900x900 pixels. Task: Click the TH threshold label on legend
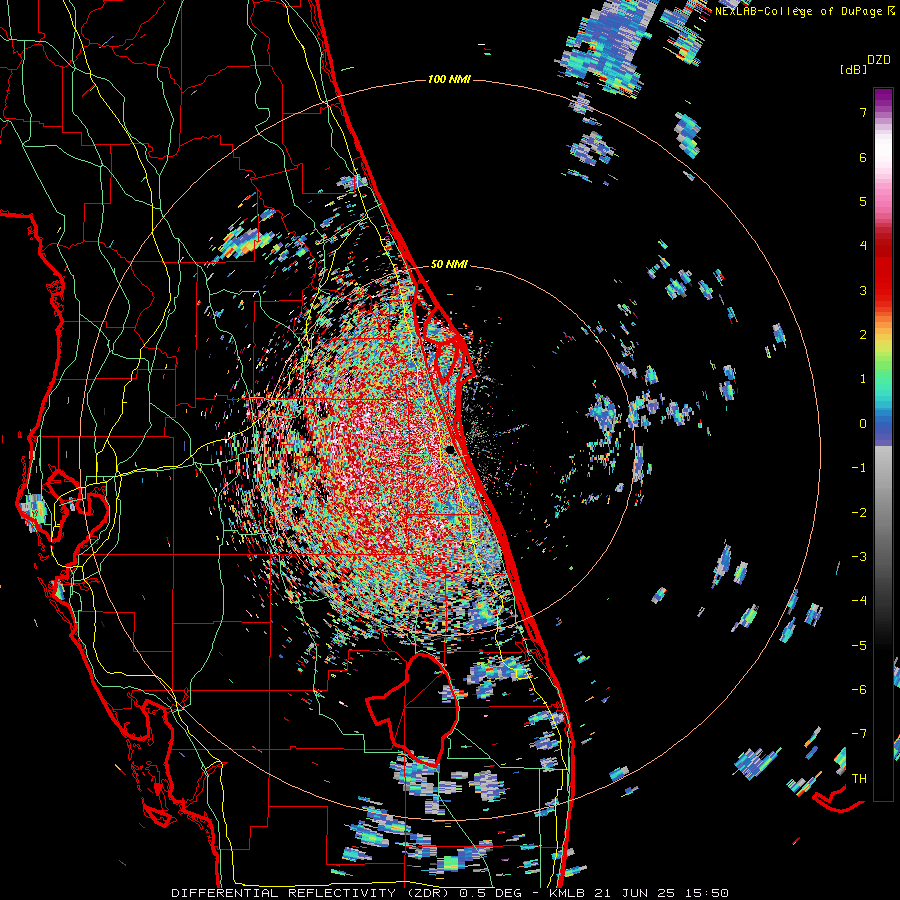859,779
